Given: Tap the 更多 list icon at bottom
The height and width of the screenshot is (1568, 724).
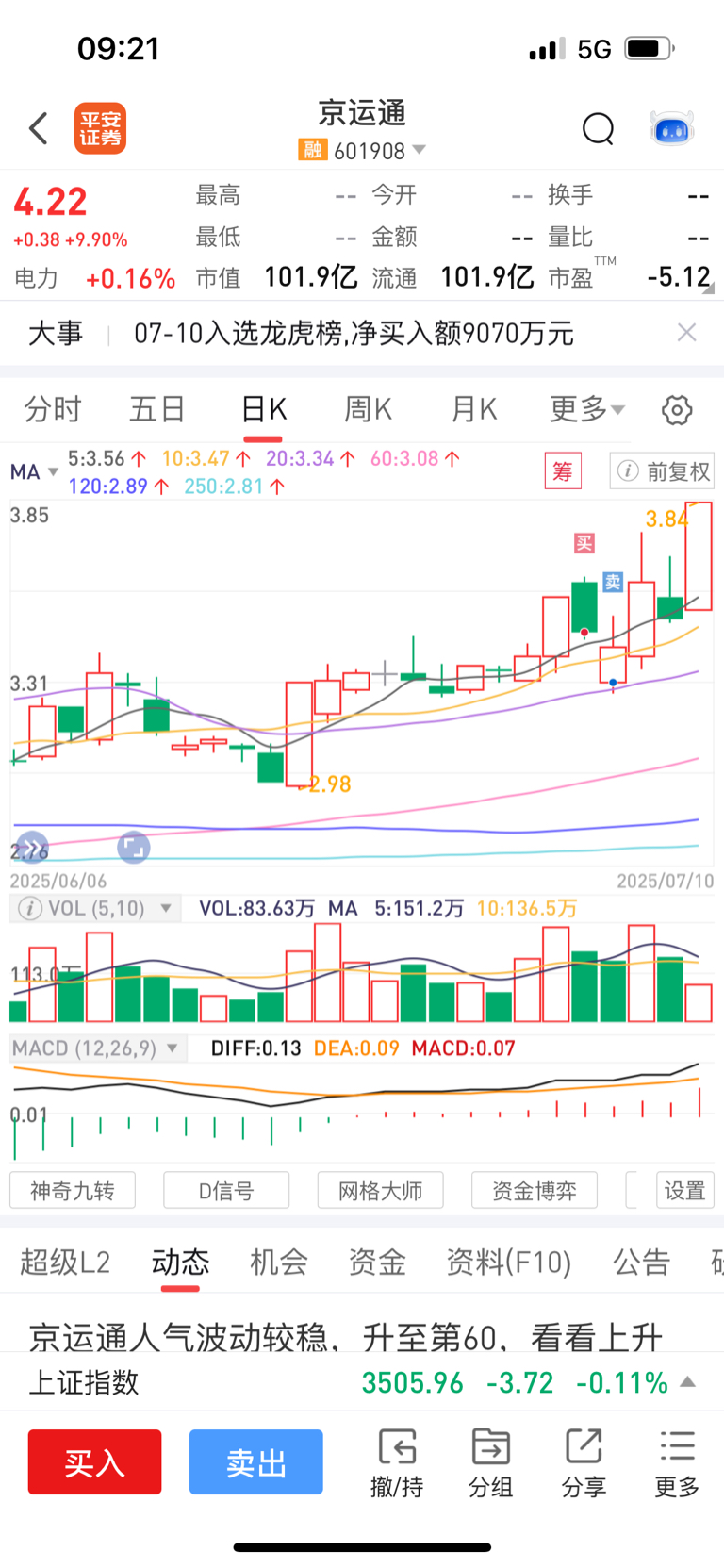Looking at the screenshot, I should (677, 1462).
